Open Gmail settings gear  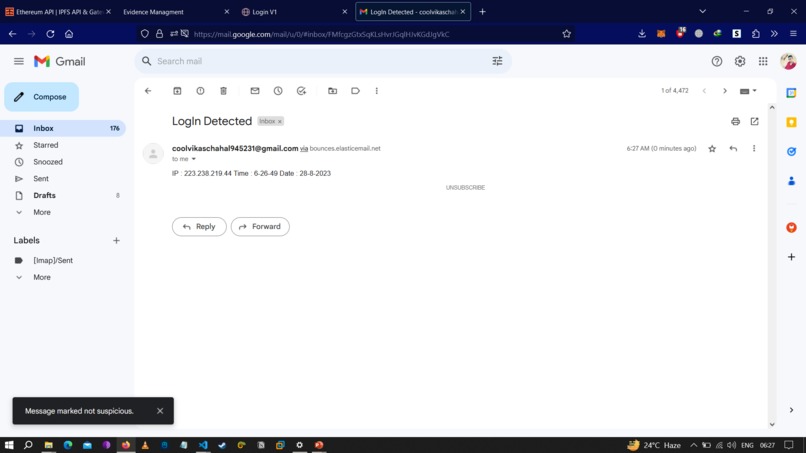click(740, 61)
